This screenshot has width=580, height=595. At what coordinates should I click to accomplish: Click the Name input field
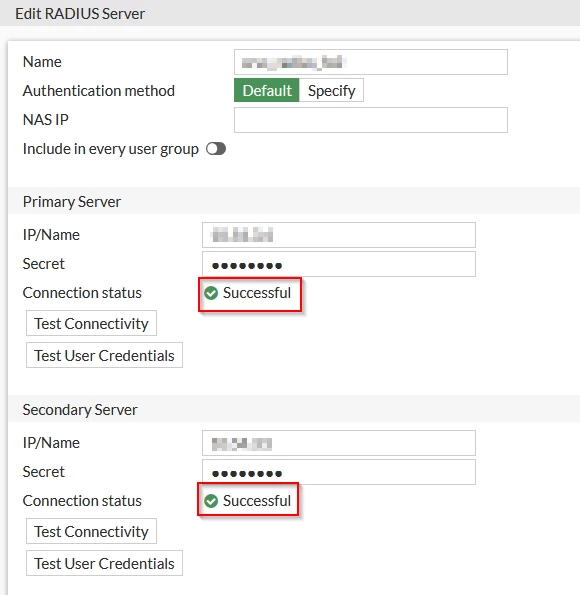[371, 62]
